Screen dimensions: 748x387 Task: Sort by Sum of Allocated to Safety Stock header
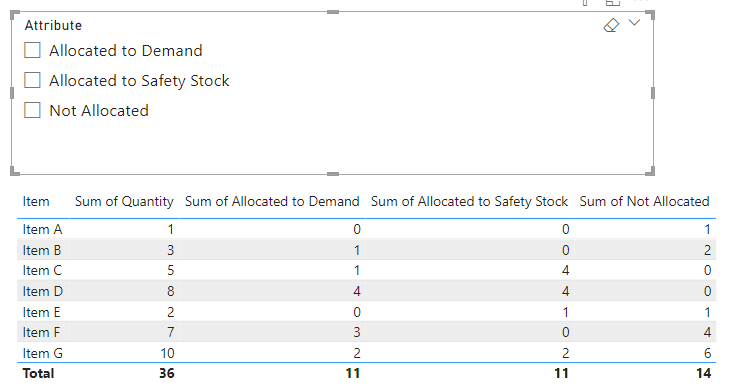tap(469, 201)
